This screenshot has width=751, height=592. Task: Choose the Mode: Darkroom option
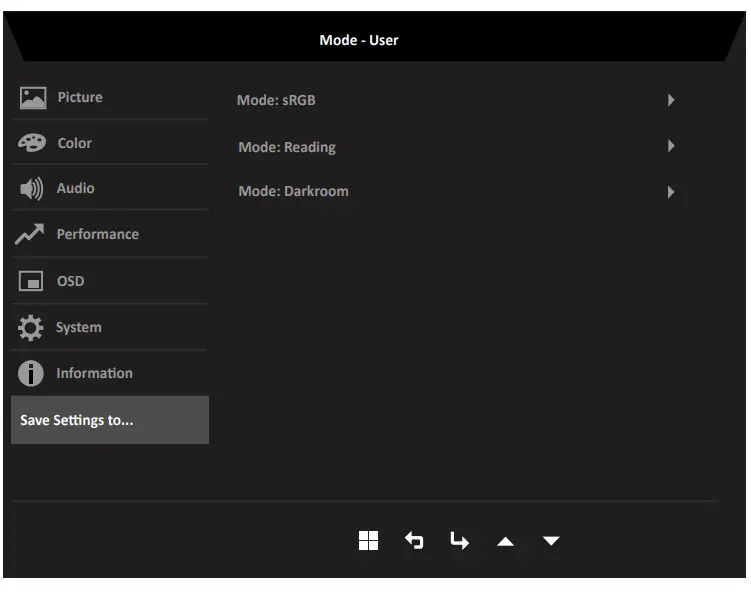click(294, 191)
